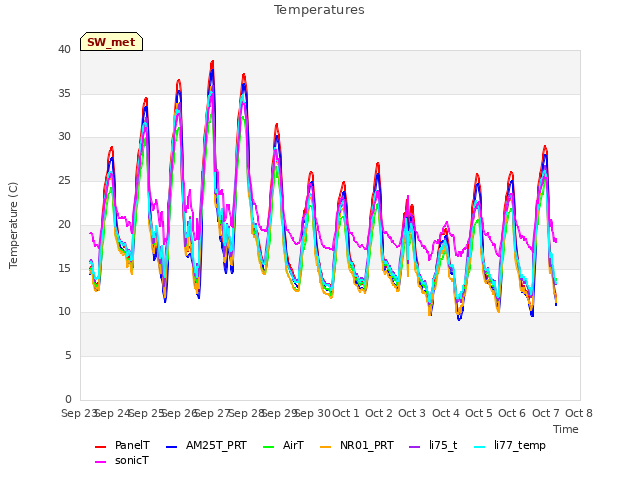Click the Sep 30 x-axis label
Image resolution: width=640 pixels, height=480 pixels.
[312, 413]
